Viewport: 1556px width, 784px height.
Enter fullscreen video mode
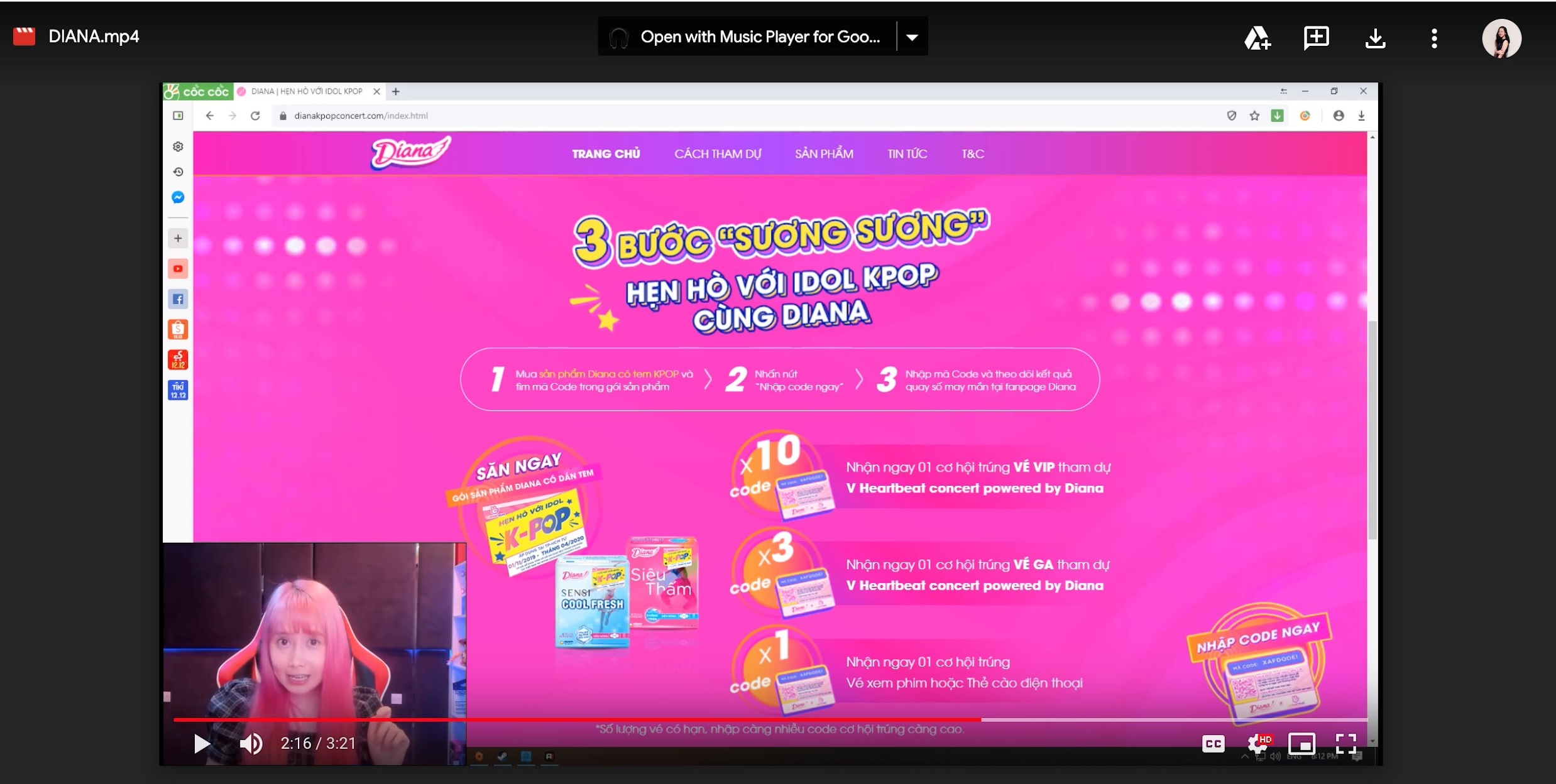(x=1345, y=744)
